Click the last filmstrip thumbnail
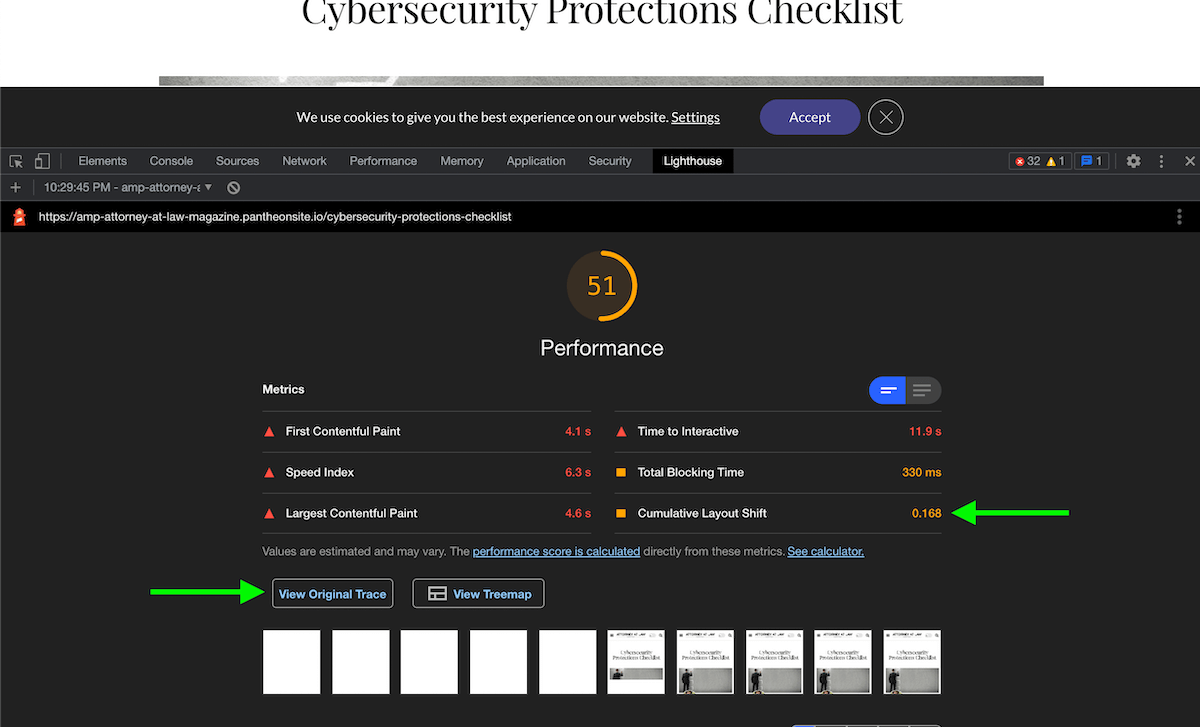This screenshot has width=1200, height=727. click(x=912, y=662)
